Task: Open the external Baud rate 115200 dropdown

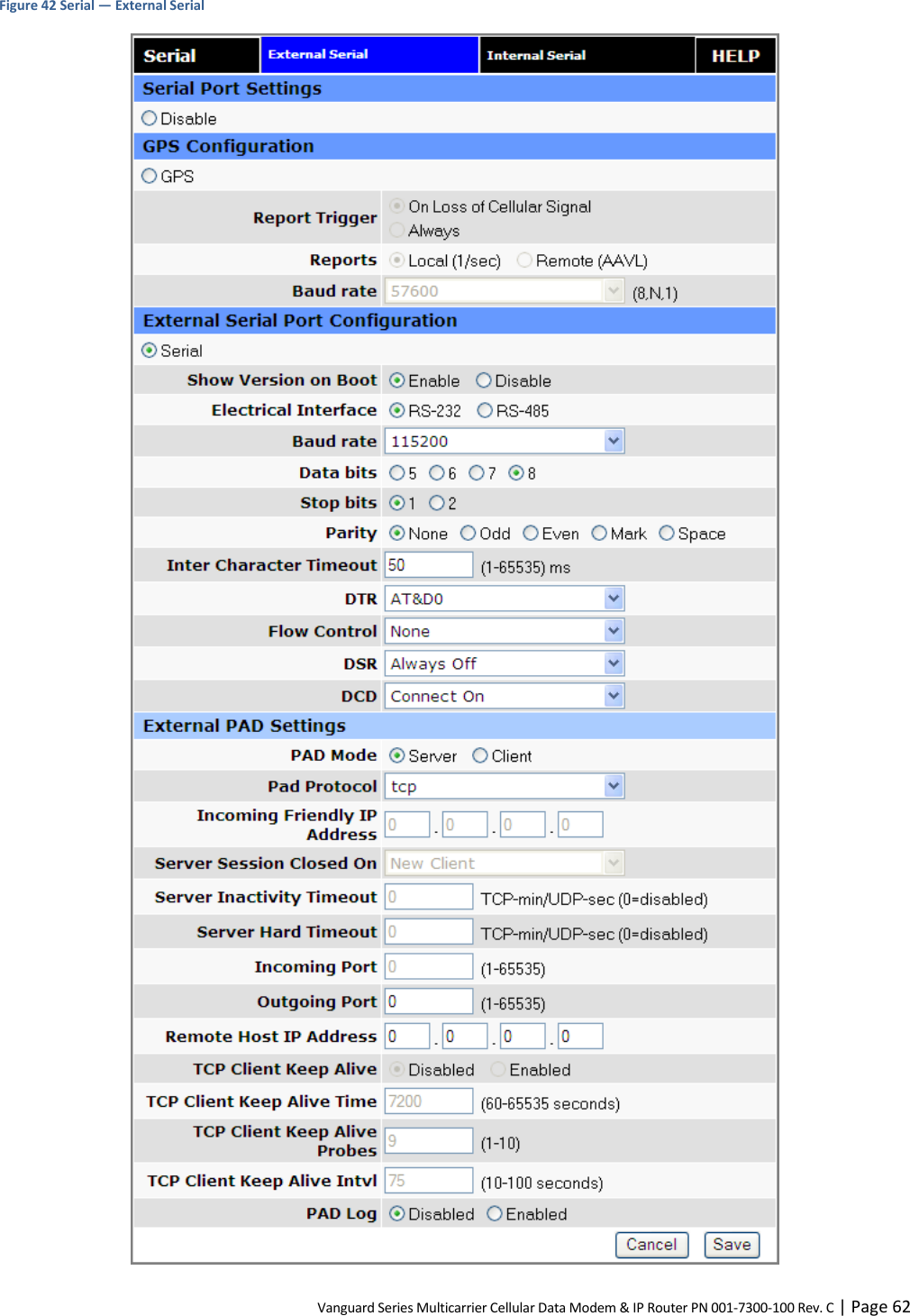Action: tap(505, 441)
